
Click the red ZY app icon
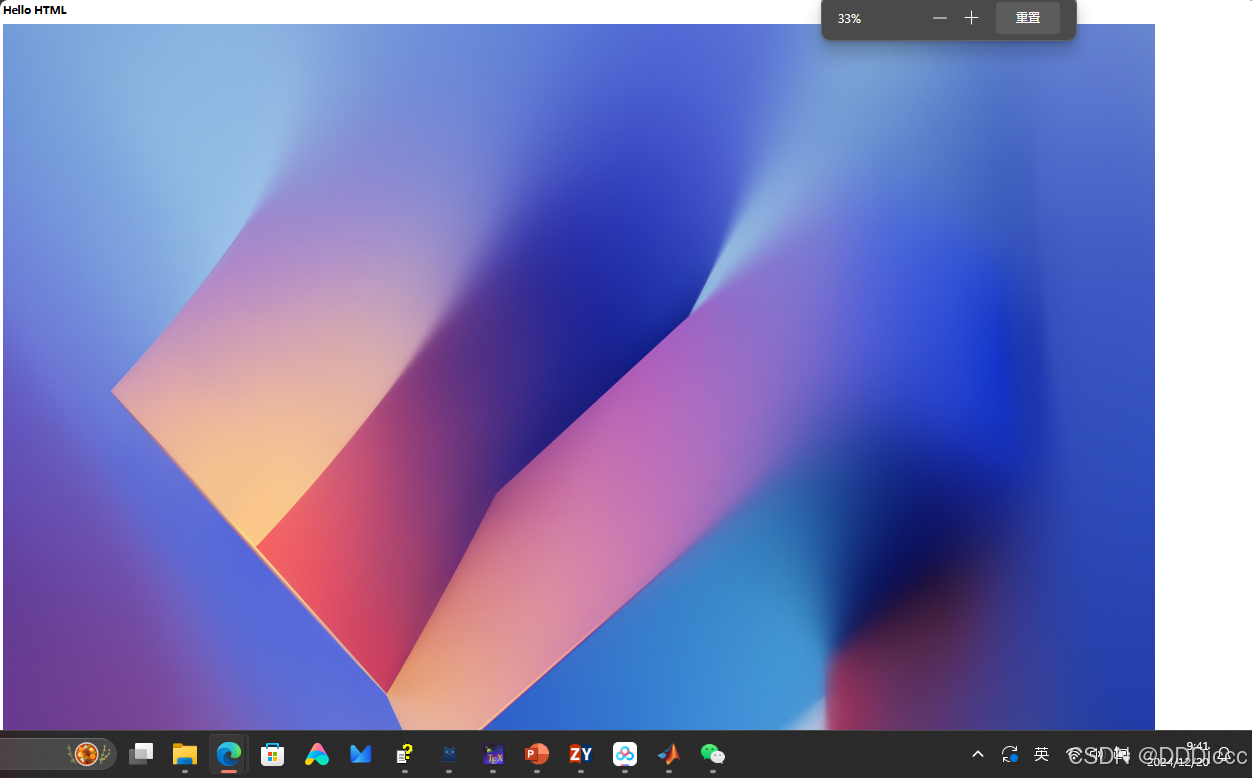581,754
